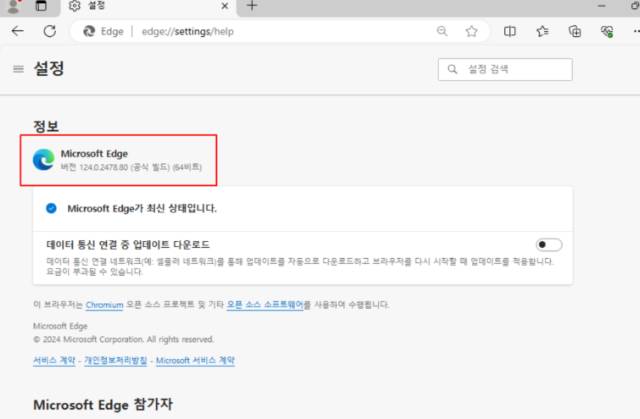The width and height of the screenshot is (640, 419).
Task: Click the 설정 검색 search field
Action: tap(505, 69)
